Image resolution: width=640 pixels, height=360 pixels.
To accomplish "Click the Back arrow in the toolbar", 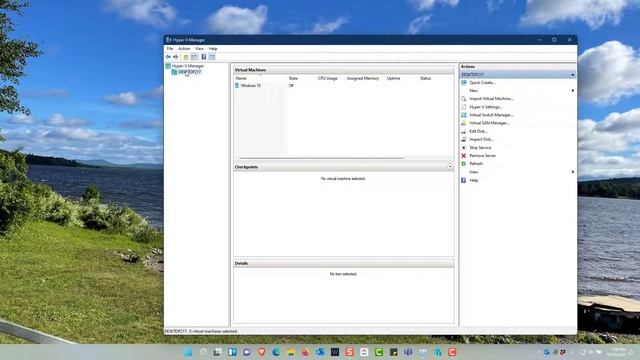I will [x=168, y=57].
